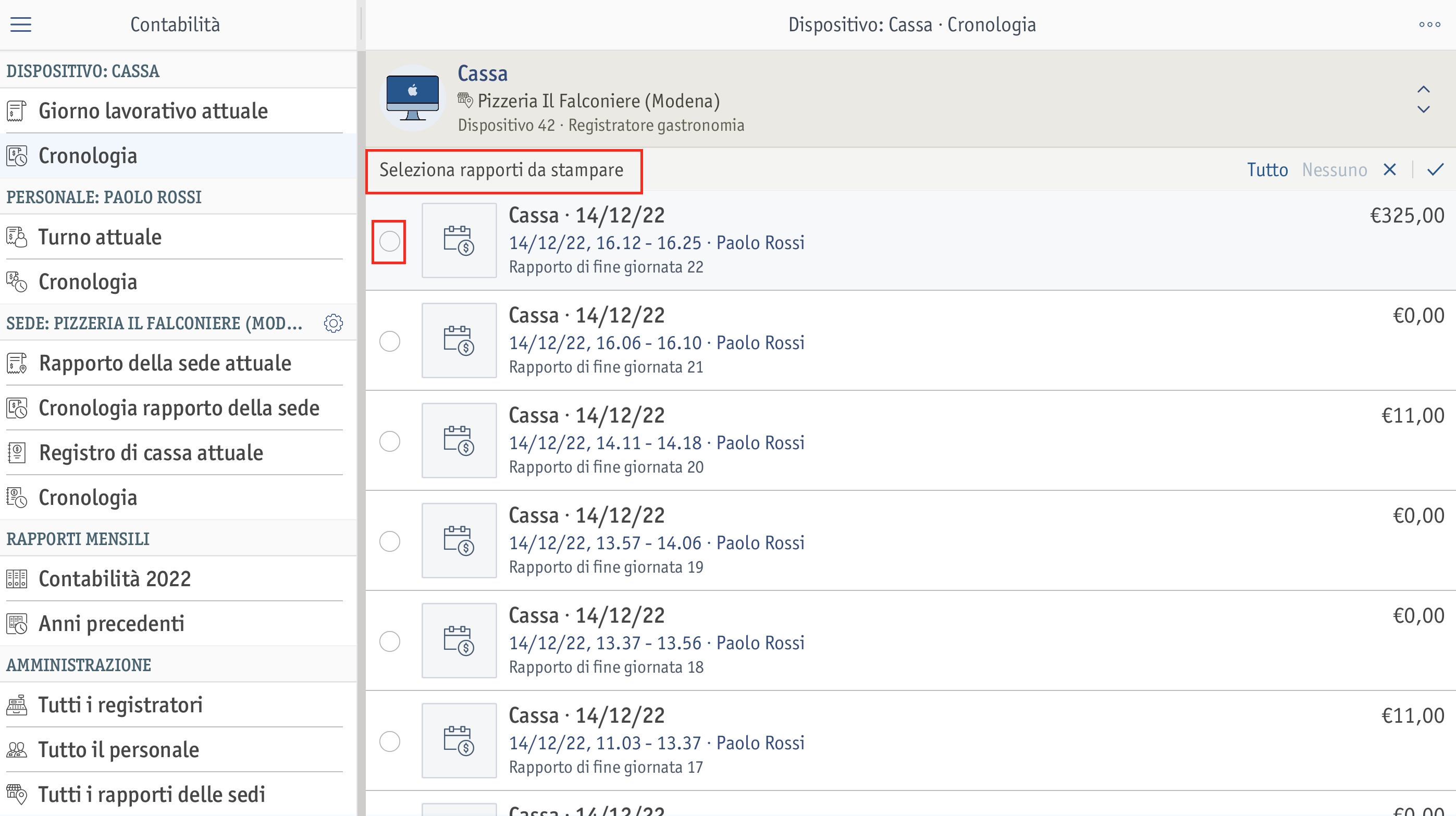
Task: Click the Giorno lavorativo attuale receipt icon
Action: [x=16, y=111]
